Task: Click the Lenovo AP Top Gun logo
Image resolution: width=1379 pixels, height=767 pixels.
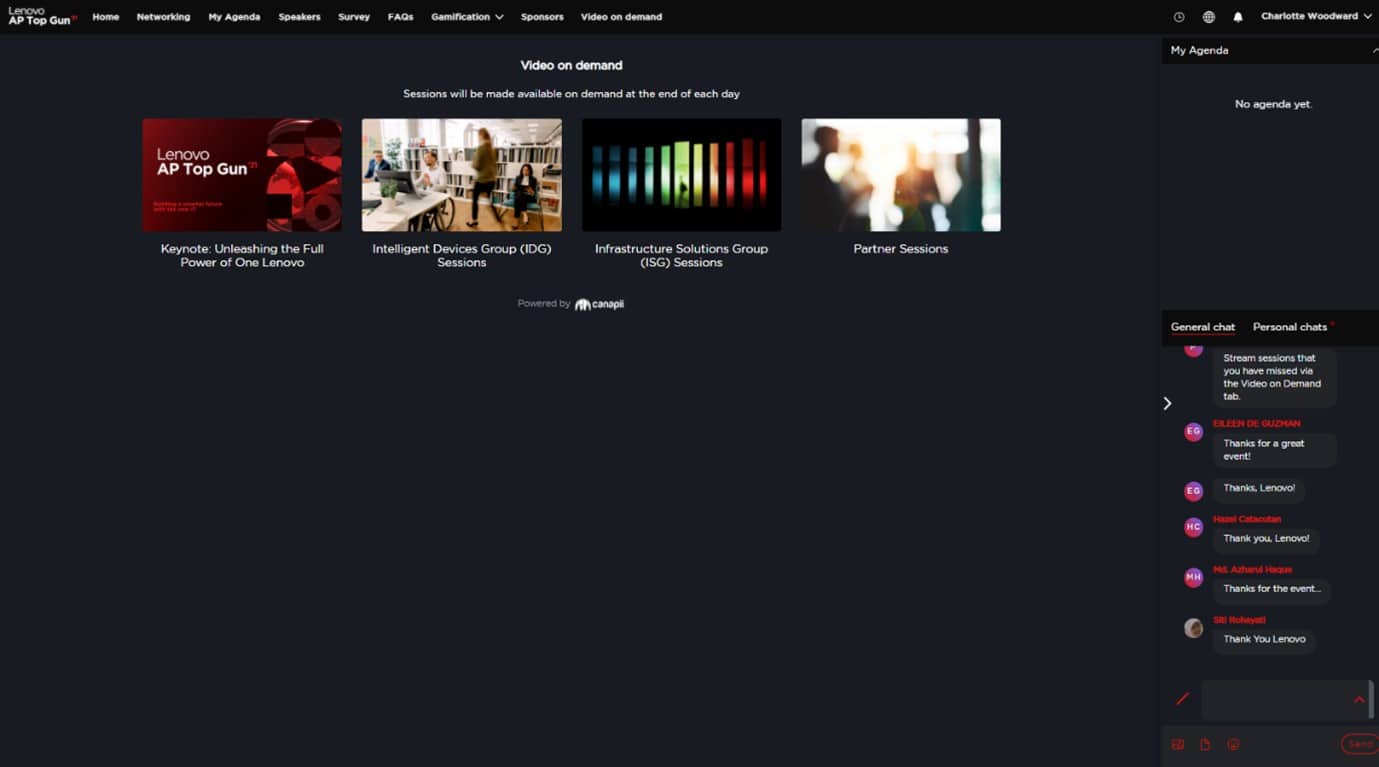Action: [x=42, y=16]
